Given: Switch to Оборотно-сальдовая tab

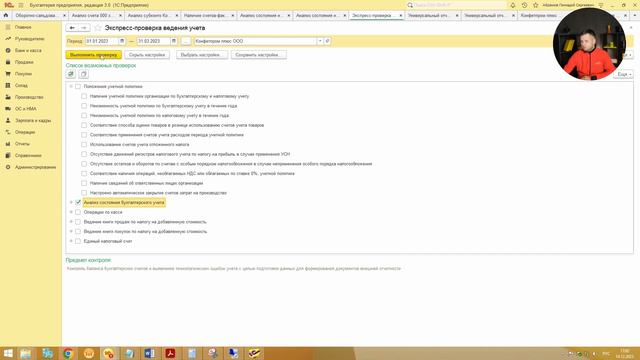Looking at the screenshot, I should [36, 15].
